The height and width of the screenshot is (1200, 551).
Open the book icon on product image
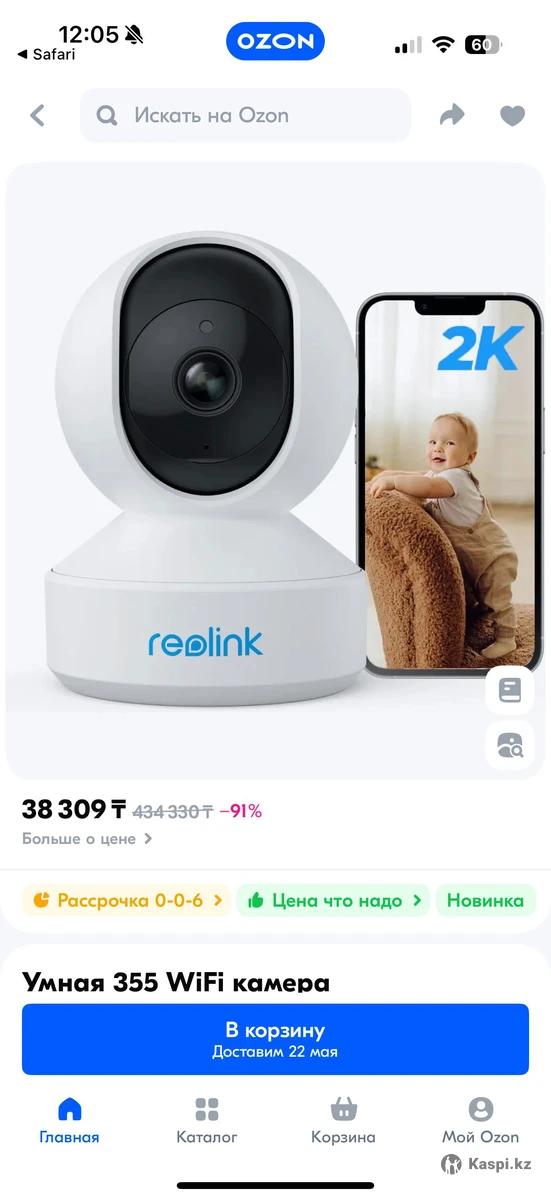click(510, 690)
